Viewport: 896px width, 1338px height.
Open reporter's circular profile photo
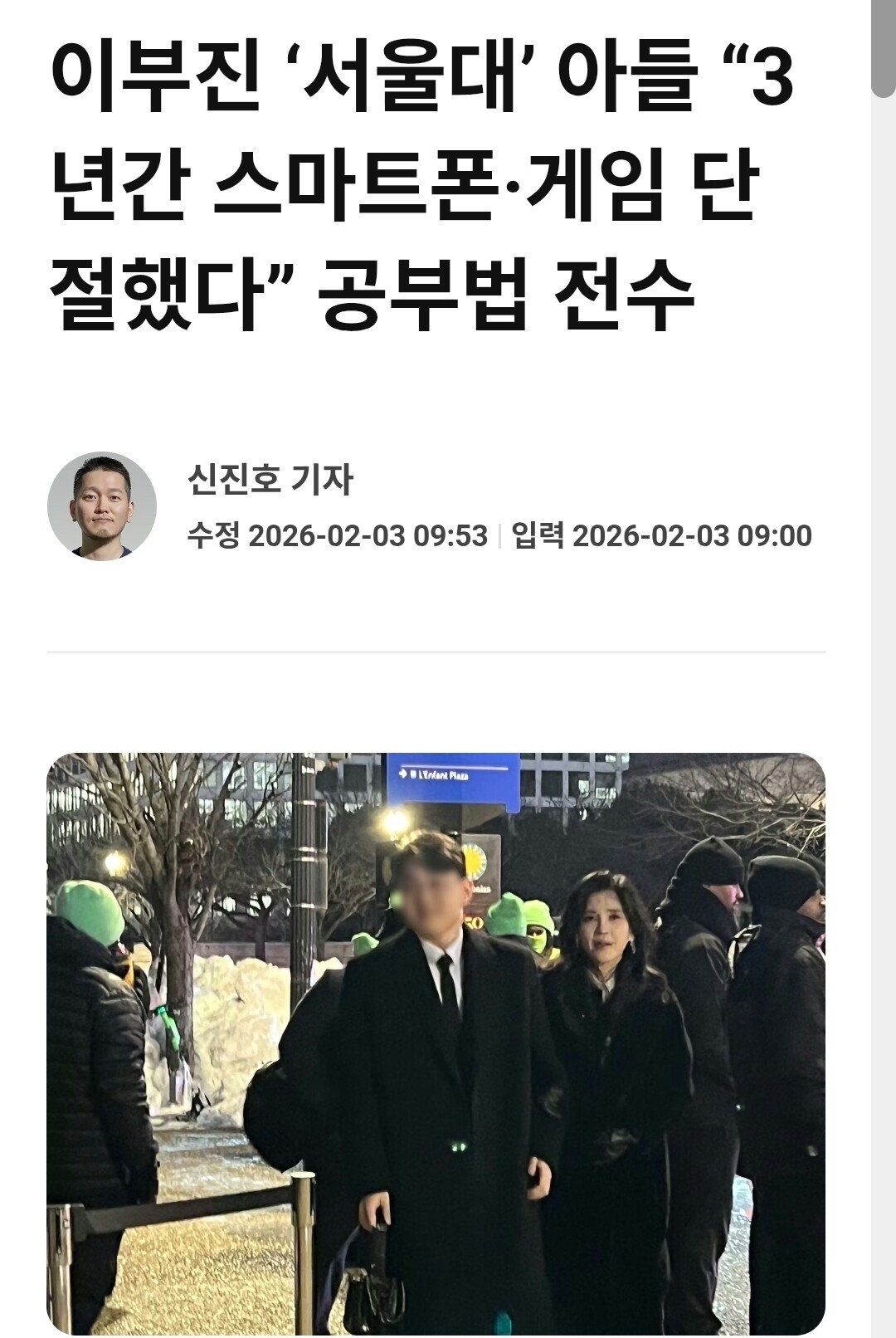102,506
